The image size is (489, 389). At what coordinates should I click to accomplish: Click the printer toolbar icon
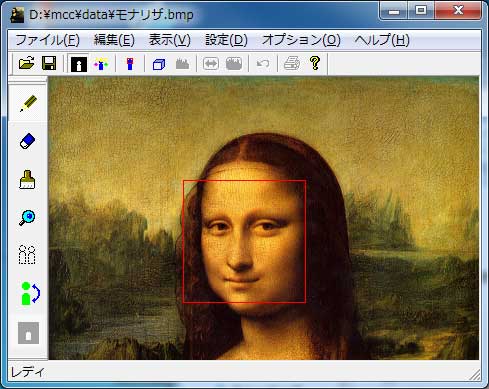coord(292,63)
